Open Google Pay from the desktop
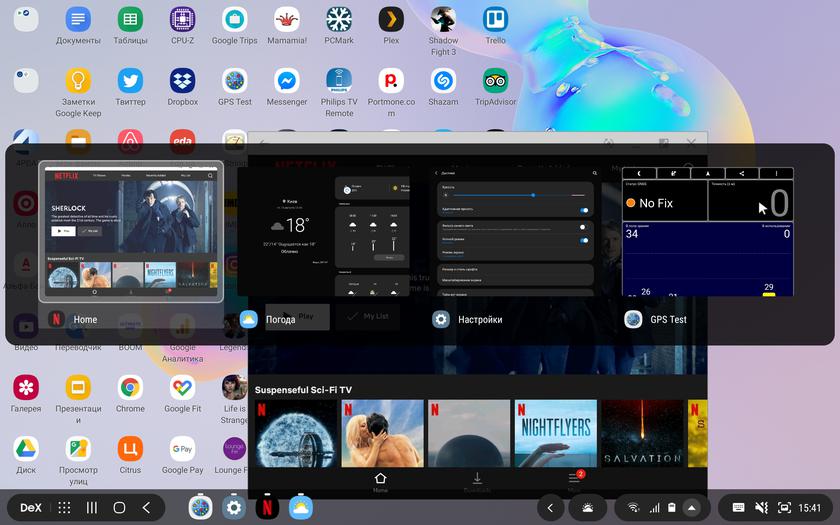The height and width of the screenshot is (525, 840). point(182,448)
